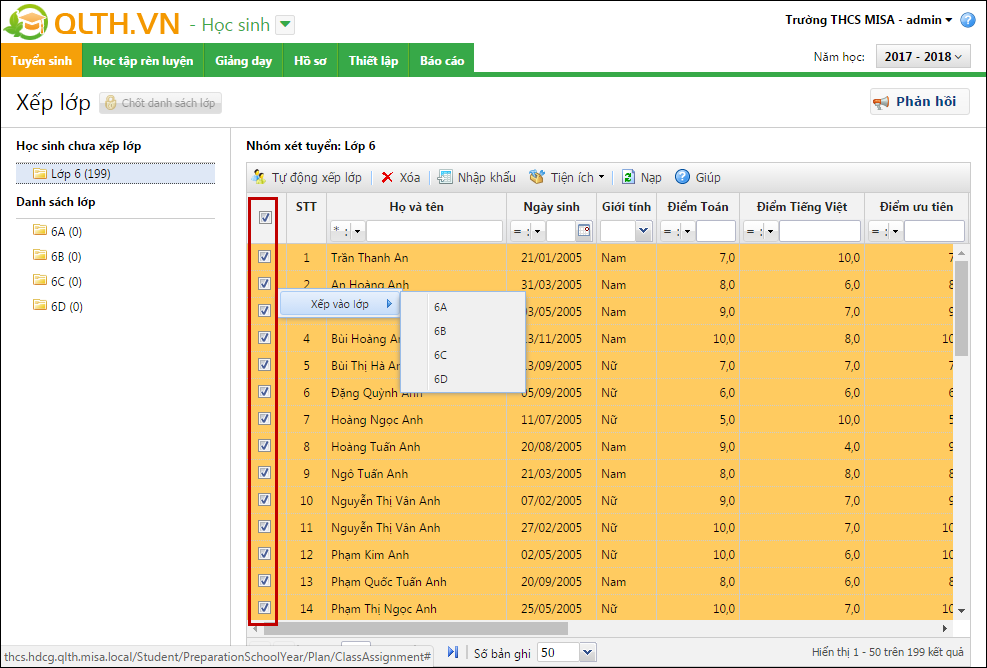Click the Chốt danh sách lớp button
Viewport: 987px width, 668px height.
tap(160, 103)
